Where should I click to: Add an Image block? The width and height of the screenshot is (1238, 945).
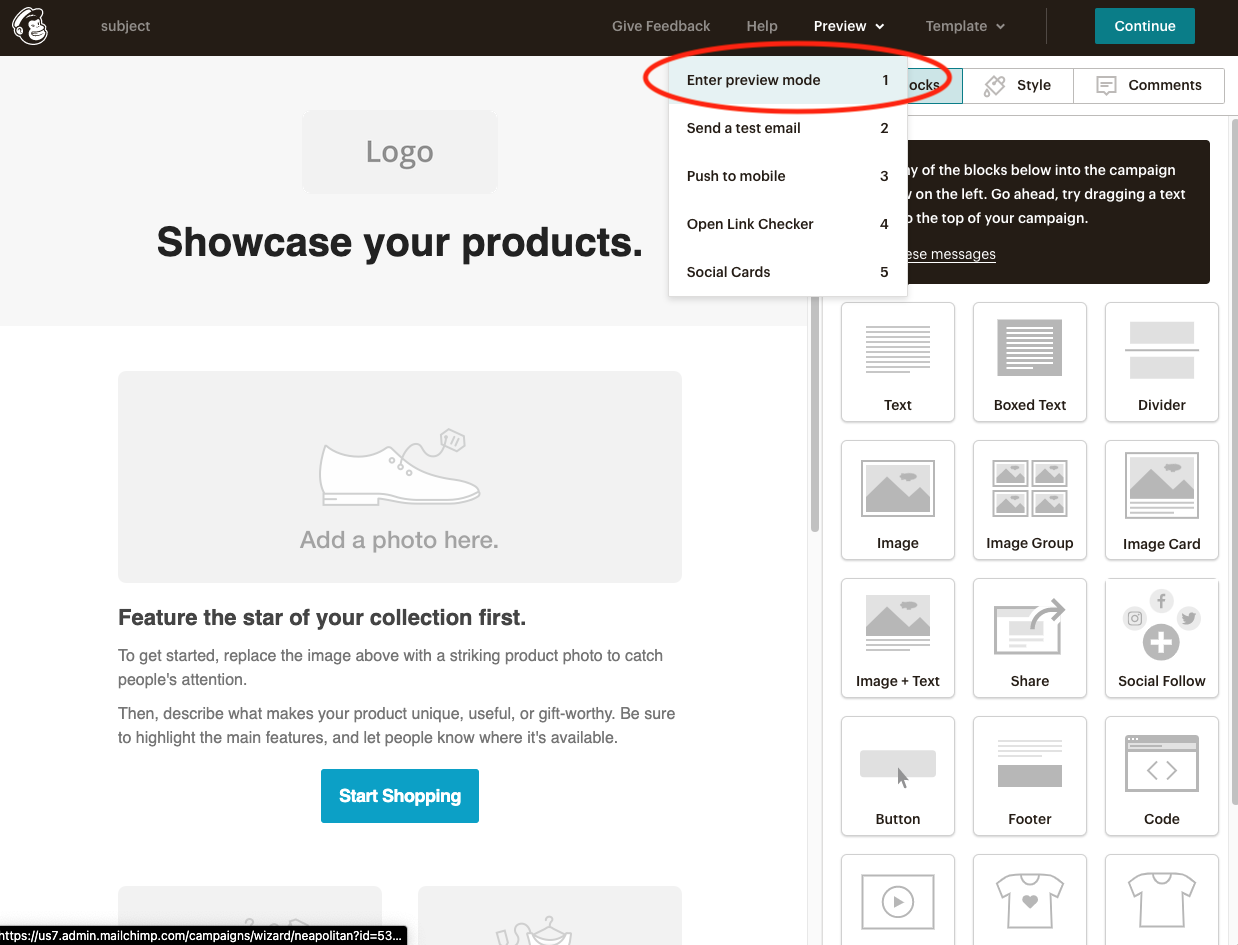pyautogui.click(x=898, y=500)
